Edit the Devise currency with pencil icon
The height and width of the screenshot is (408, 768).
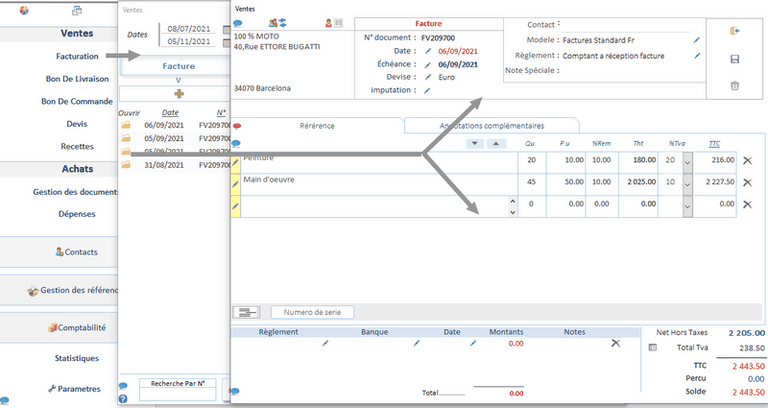[428, 77]
